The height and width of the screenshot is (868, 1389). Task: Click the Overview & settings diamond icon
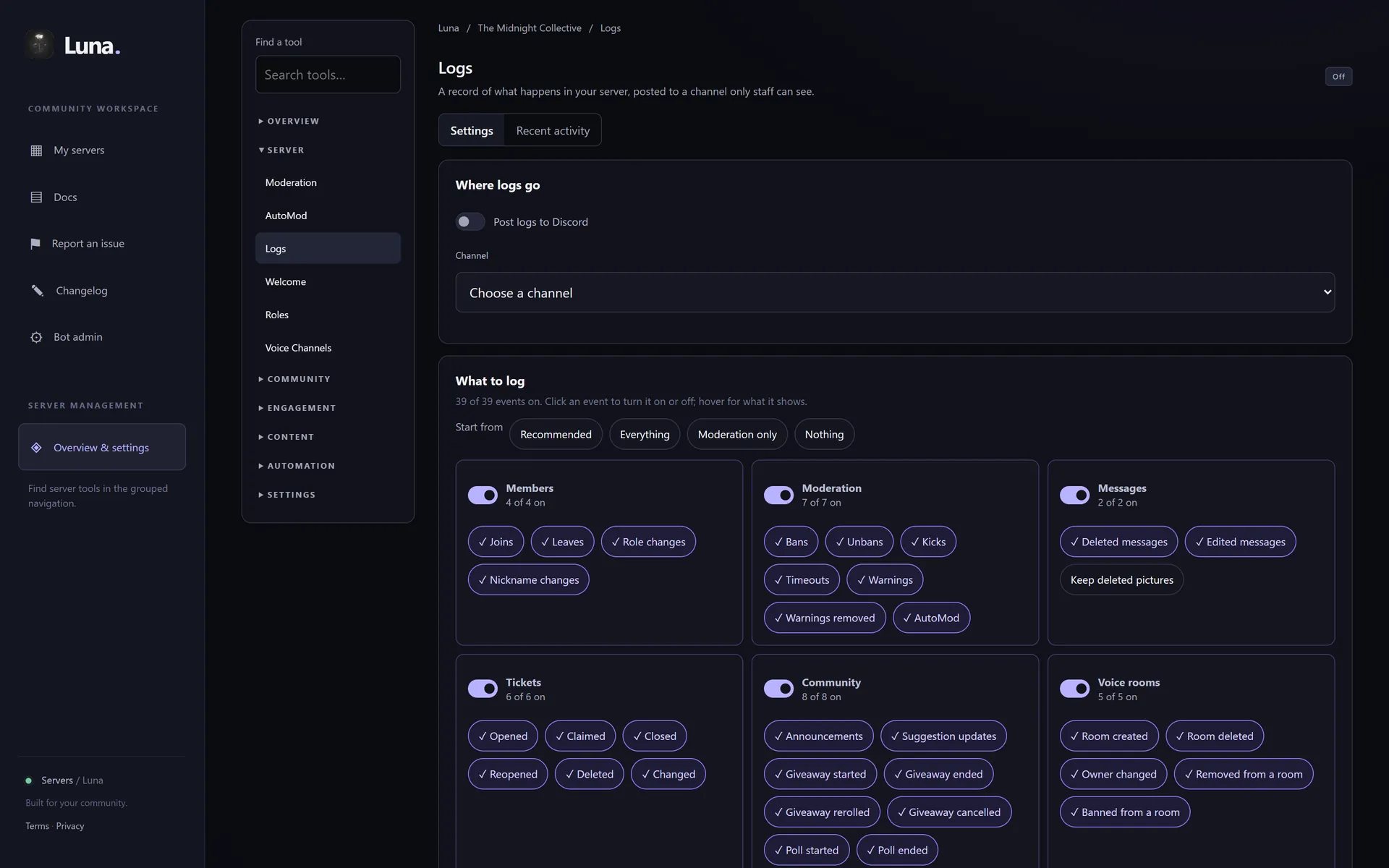click(36, 448)
